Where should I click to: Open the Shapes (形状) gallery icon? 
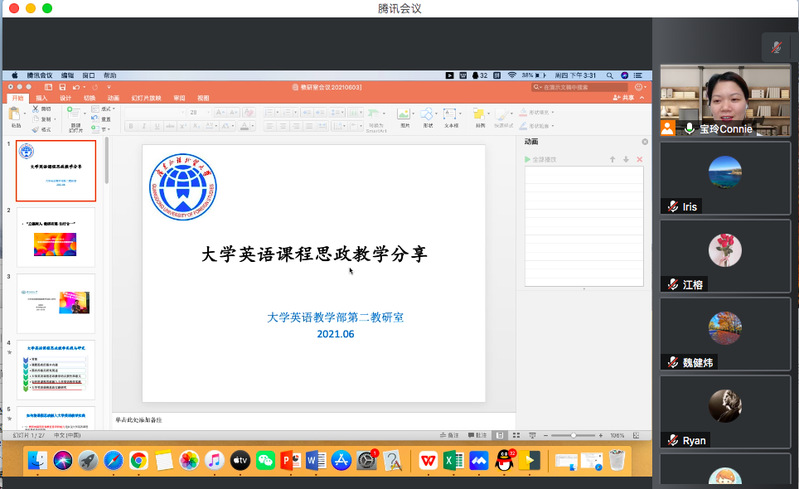(427, 114)
